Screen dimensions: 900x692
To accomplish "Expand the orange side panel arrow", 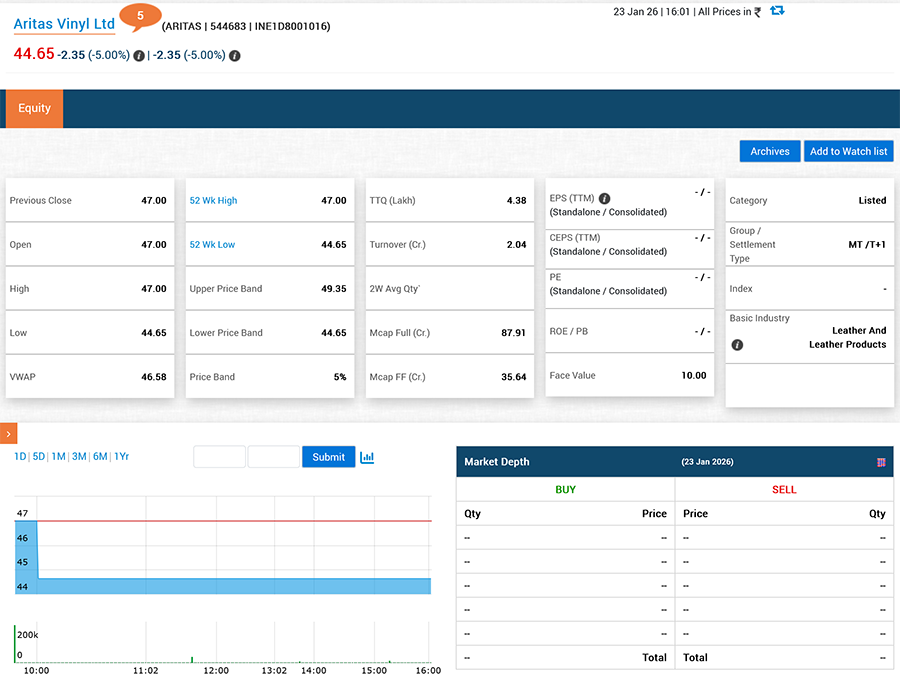I will coord(8,433).
